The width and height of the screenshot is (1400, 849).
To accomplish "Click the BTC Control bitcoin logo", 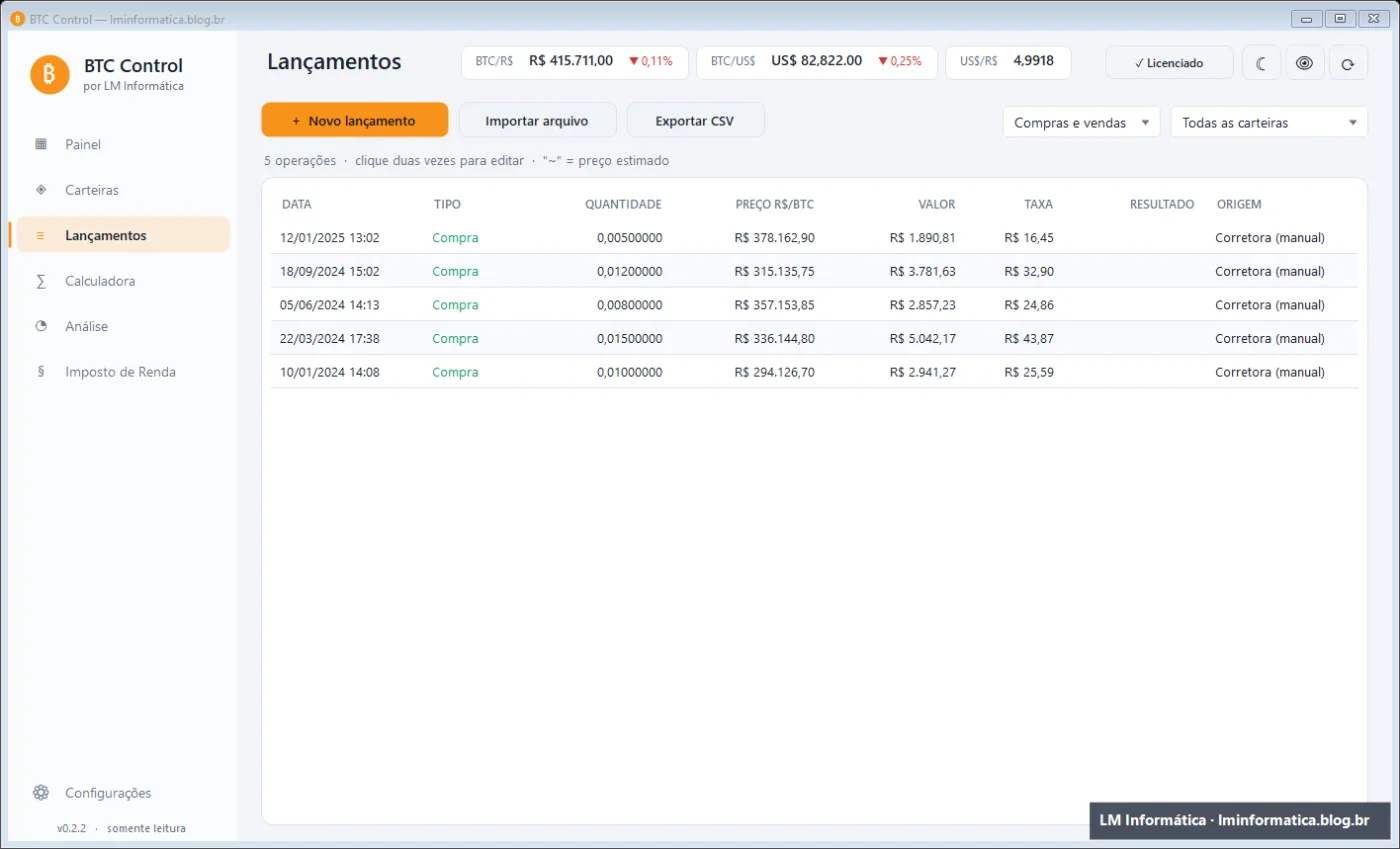I will (50, 75).
